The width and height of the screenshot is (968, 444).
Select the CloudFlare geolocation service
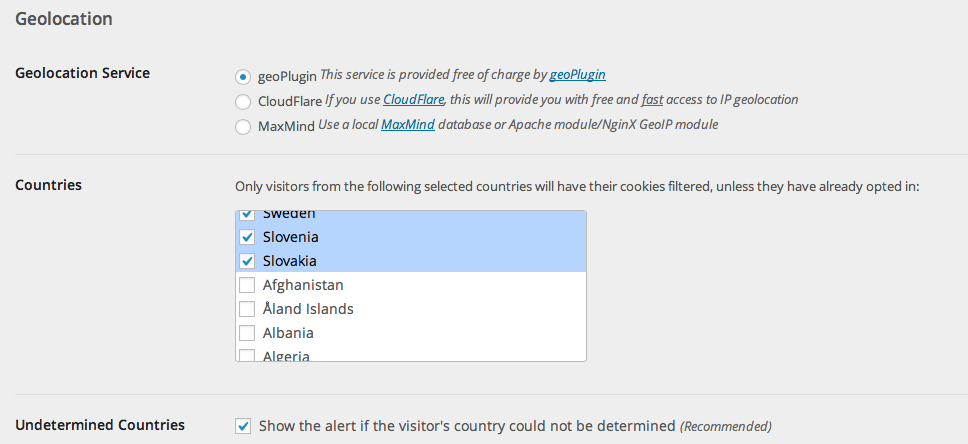(x=243, y=101)
